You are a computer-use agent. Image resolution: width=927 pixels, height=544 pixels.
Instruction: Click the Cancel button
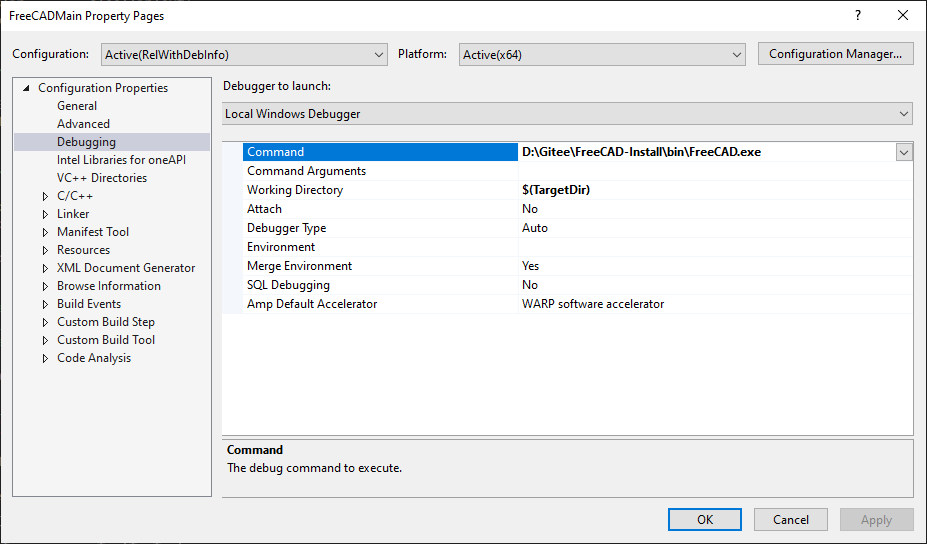tap(790, 519)
